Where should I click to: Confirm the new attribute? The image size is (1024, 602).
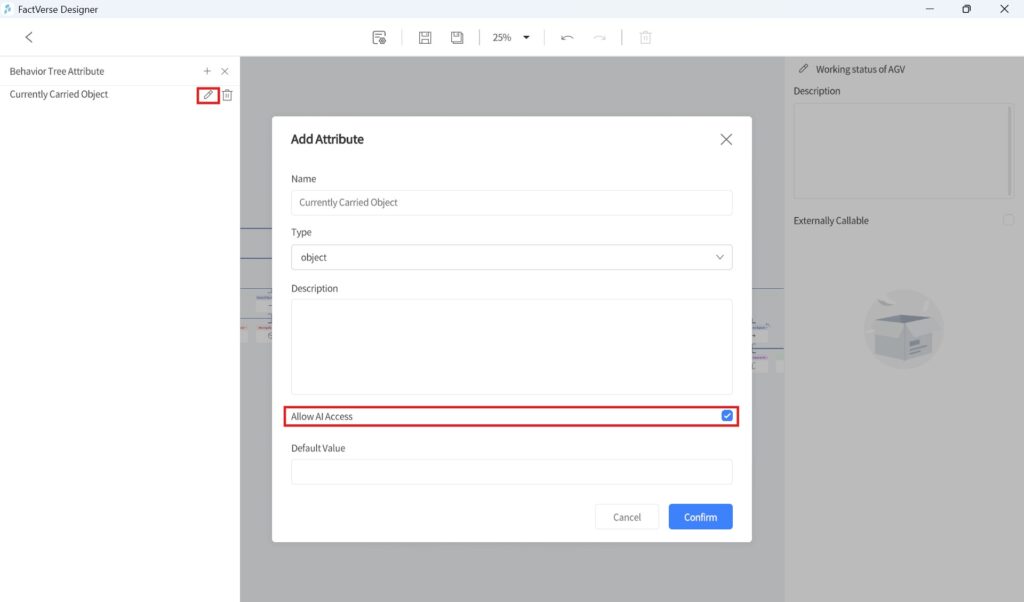700,516
